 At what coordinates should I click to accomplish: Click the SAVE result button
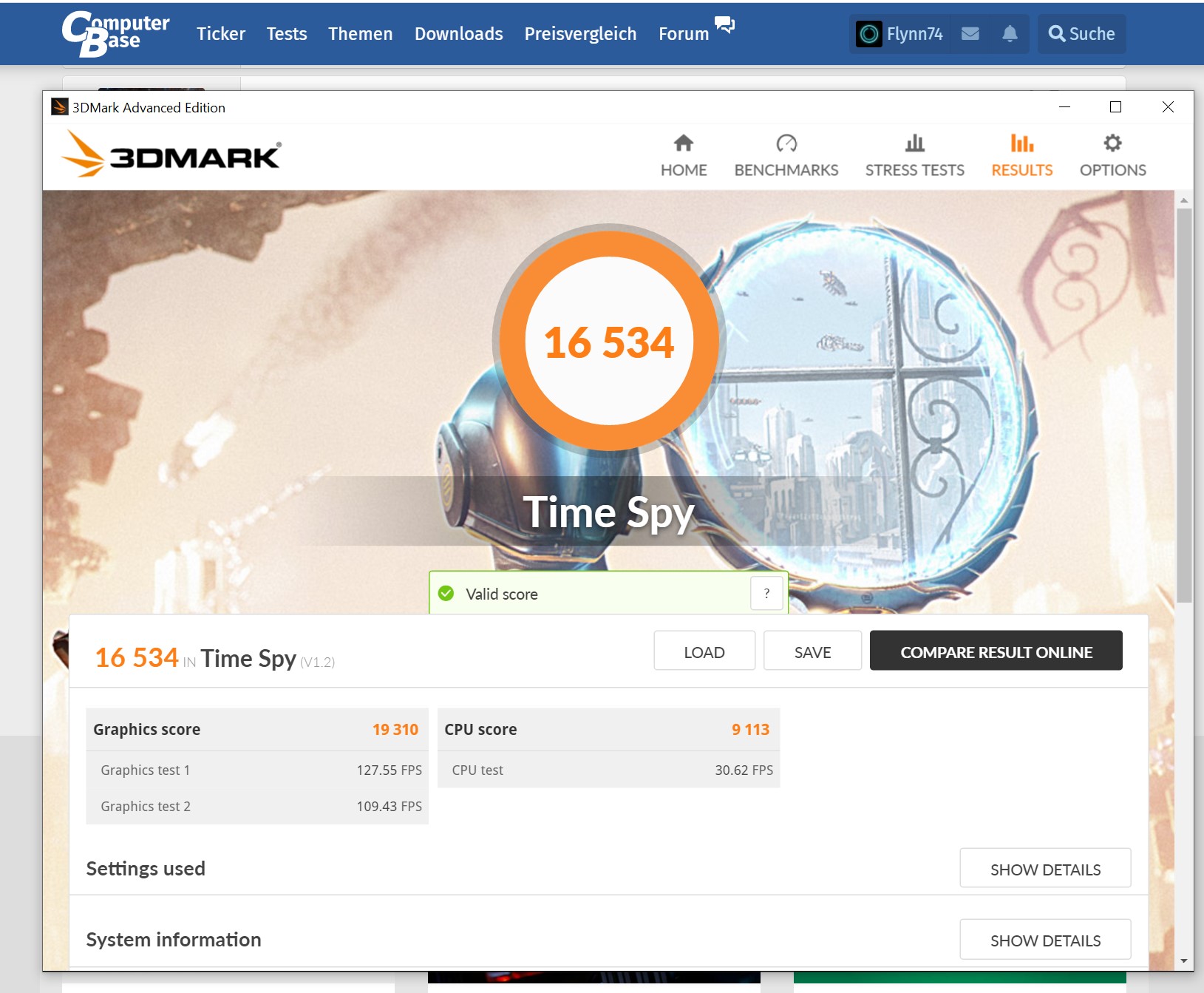[x=812, y=651]
